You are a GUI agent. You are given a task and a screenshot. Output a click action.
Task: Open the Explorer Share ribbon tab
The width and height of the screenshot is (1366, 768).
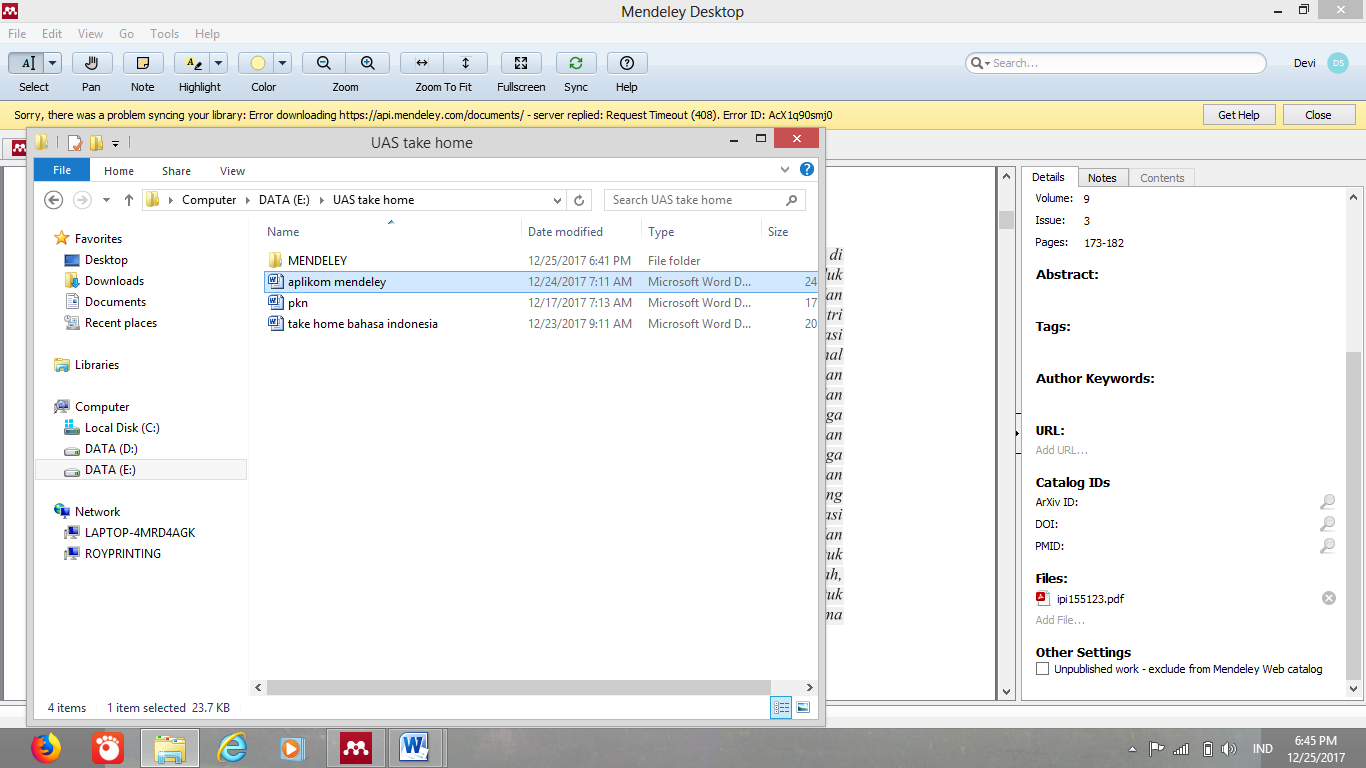point(176,171)
